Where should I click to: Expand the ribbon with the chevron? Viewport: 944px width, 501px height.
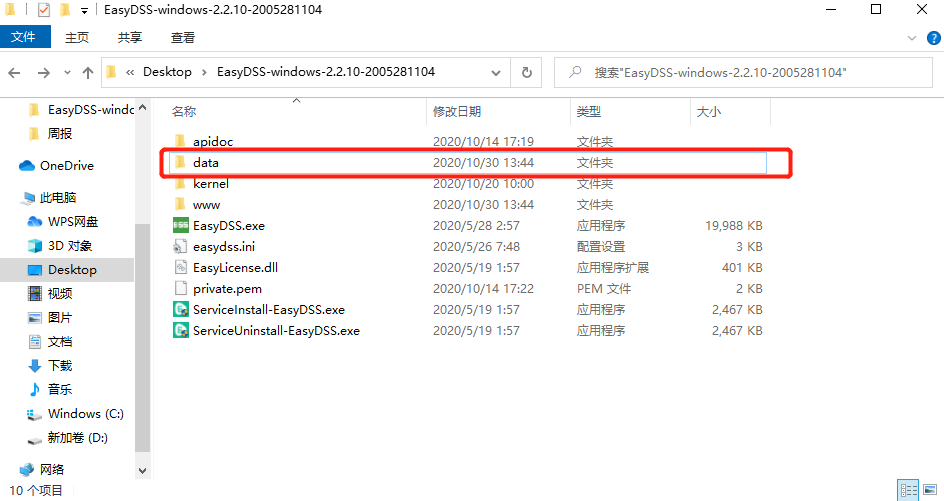pyautogui.click(x=911, y=38)
